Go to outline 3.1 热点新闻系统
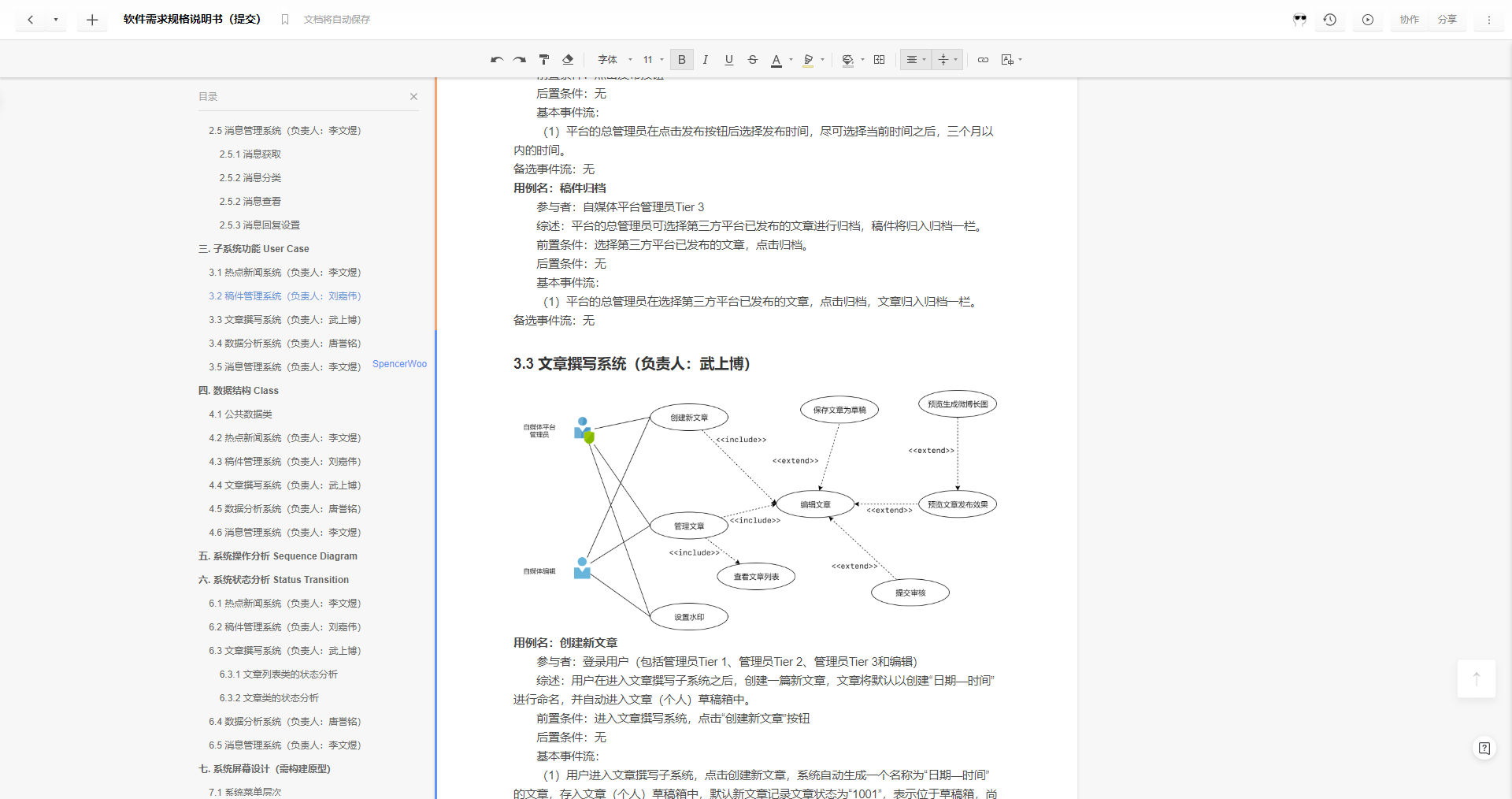 click(285, 273)
